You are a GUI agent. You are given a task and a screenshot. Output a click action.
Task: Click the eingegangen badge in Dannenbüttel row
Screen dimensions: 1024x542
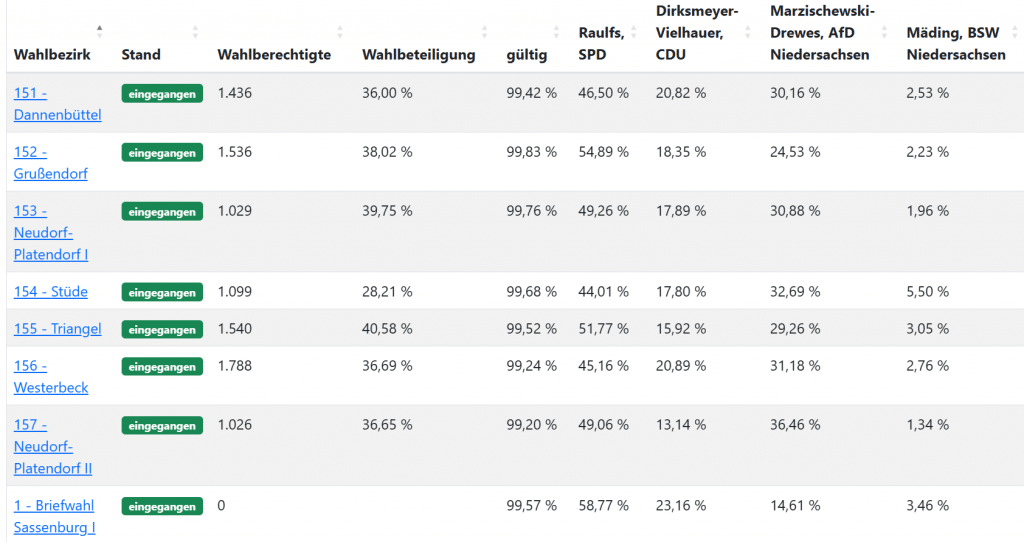[x=162, y=94]
